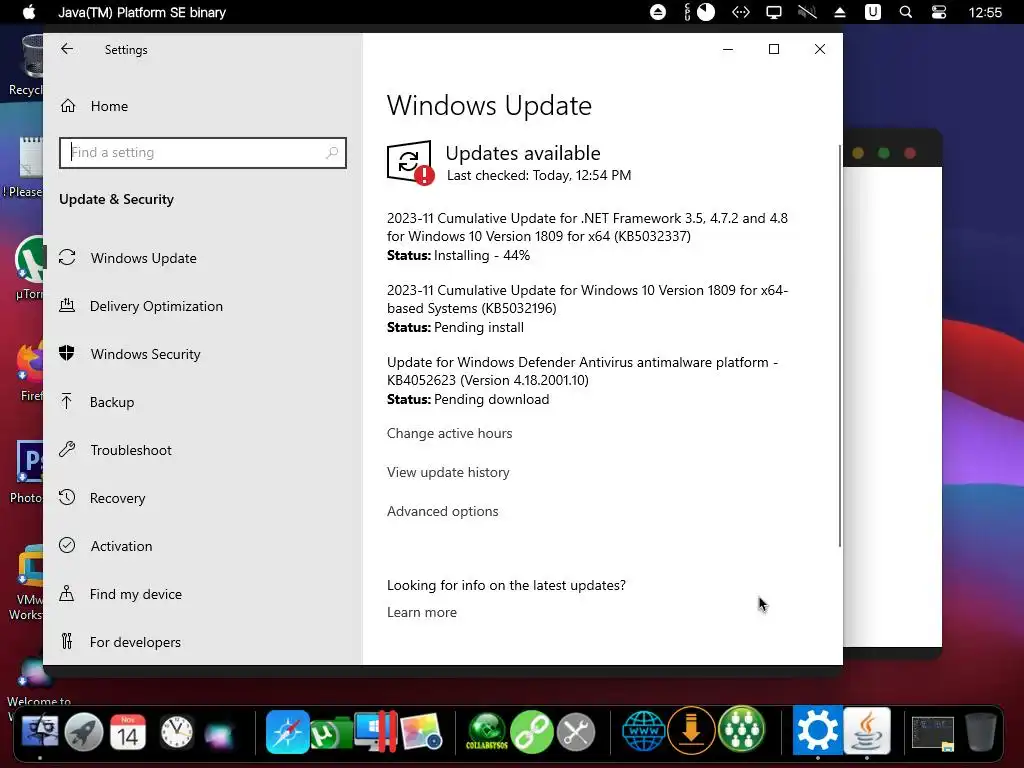Go to Settings Home

pos(109,106)
